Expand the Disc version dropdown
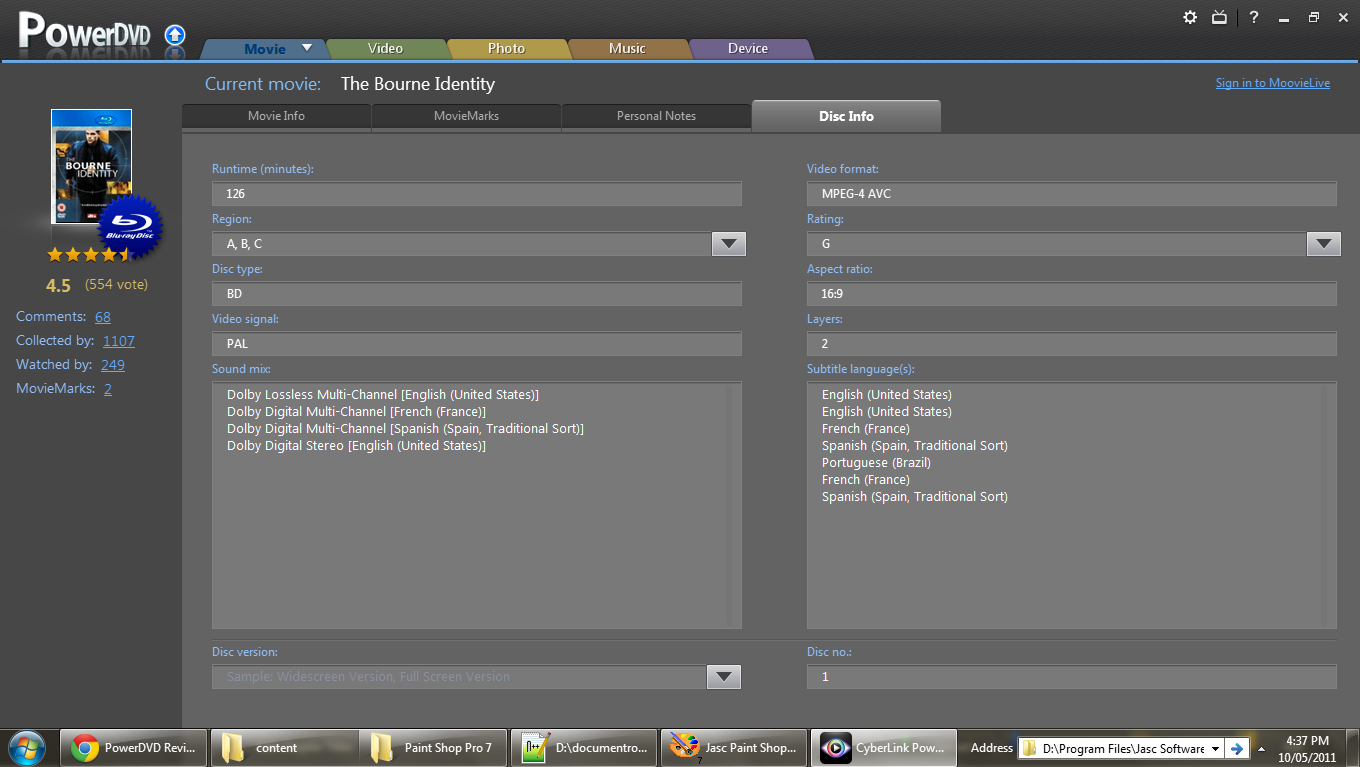This screenshot has height=767, width=1360. pos(723,677)
